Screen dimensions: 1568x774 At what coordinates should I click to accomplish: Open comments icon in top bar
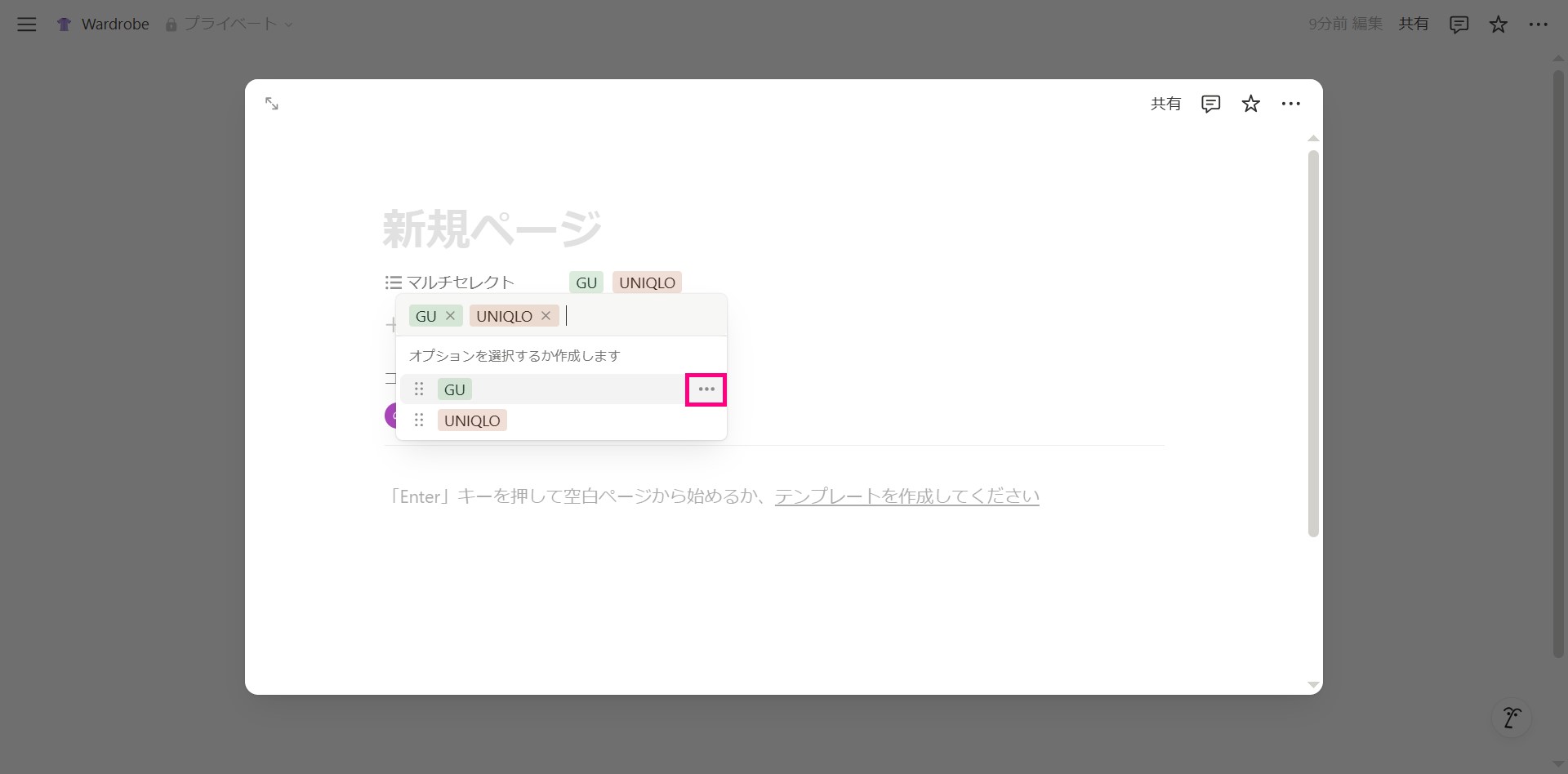pos(1459,24)
